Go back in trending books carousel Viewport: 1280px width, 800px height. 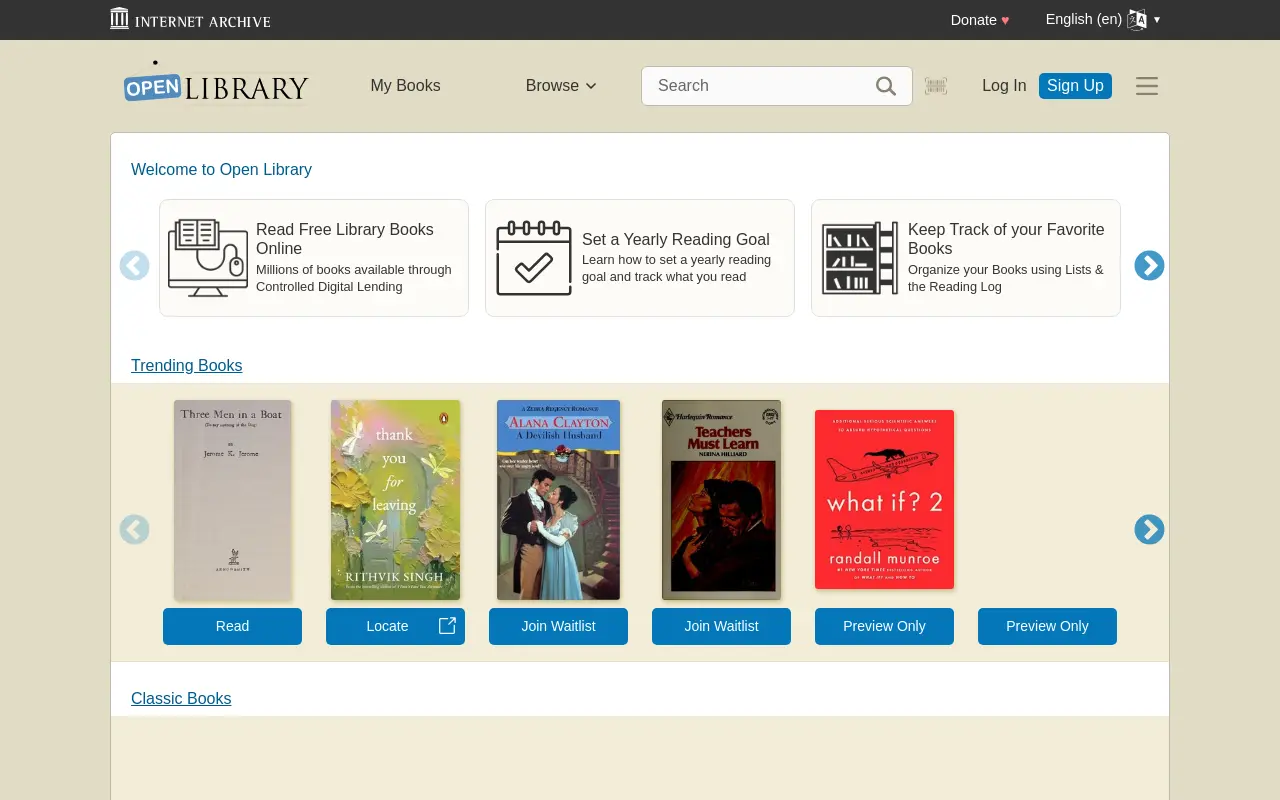(134, 529)
